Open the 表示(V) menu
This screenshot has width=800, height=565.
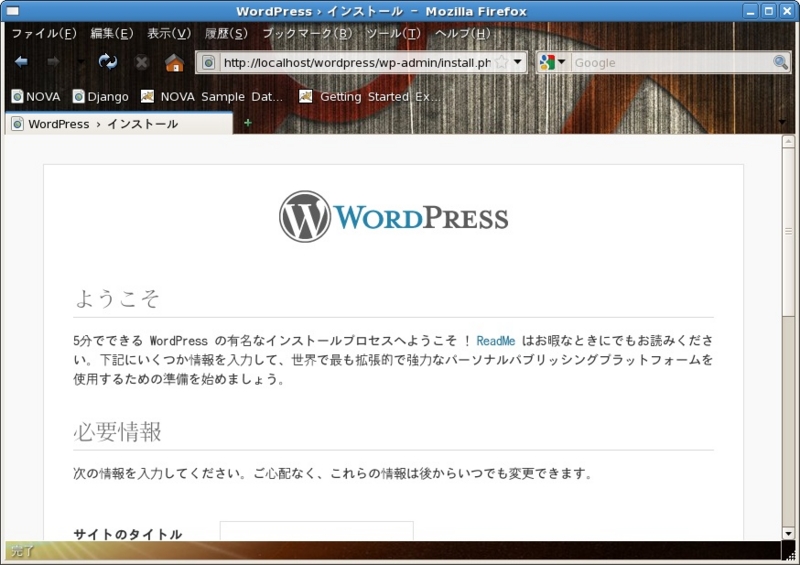169,34
